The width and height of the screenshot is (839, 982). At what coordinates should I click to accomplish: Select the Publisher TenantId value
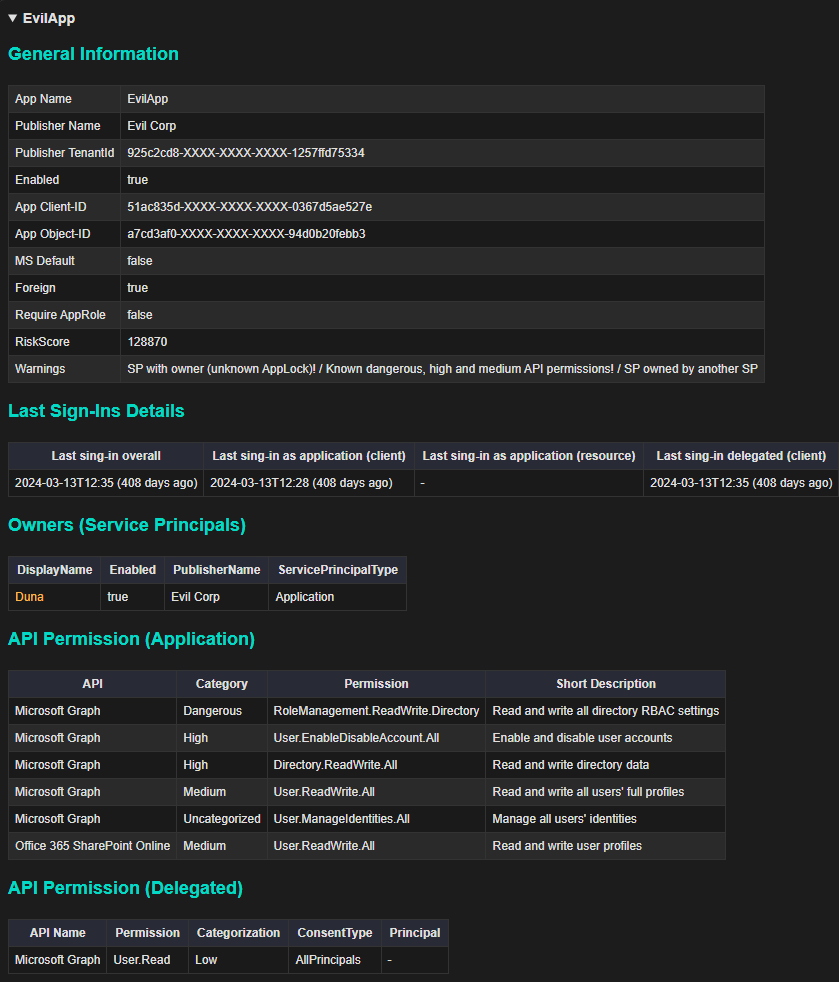[x=245, y=153]
